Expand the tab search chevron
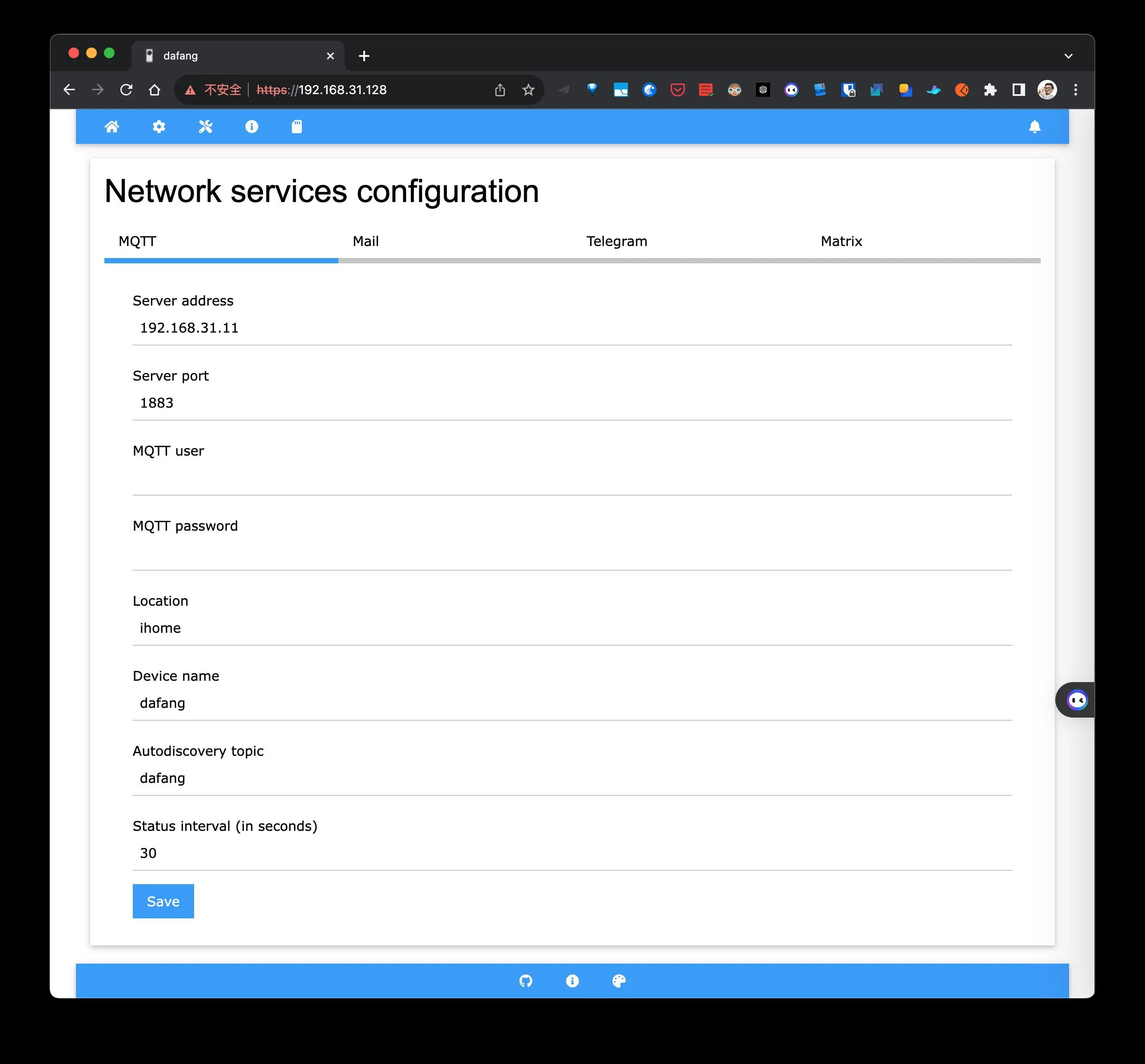This screenshot has height=1064, width=1145. click(1069, 56)
